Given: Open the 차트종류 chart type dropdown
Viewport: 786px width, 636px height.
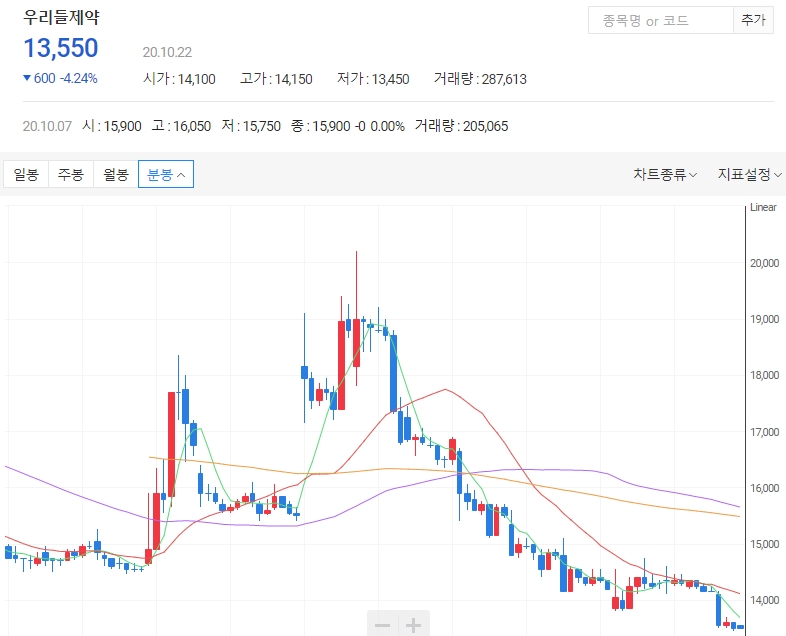Looking at the screenshot, I should coord(665,174).
